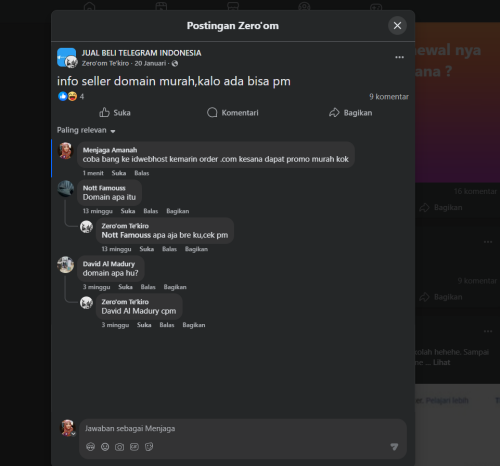Close the Postingan Zero'om dialog

click(397, 25)
